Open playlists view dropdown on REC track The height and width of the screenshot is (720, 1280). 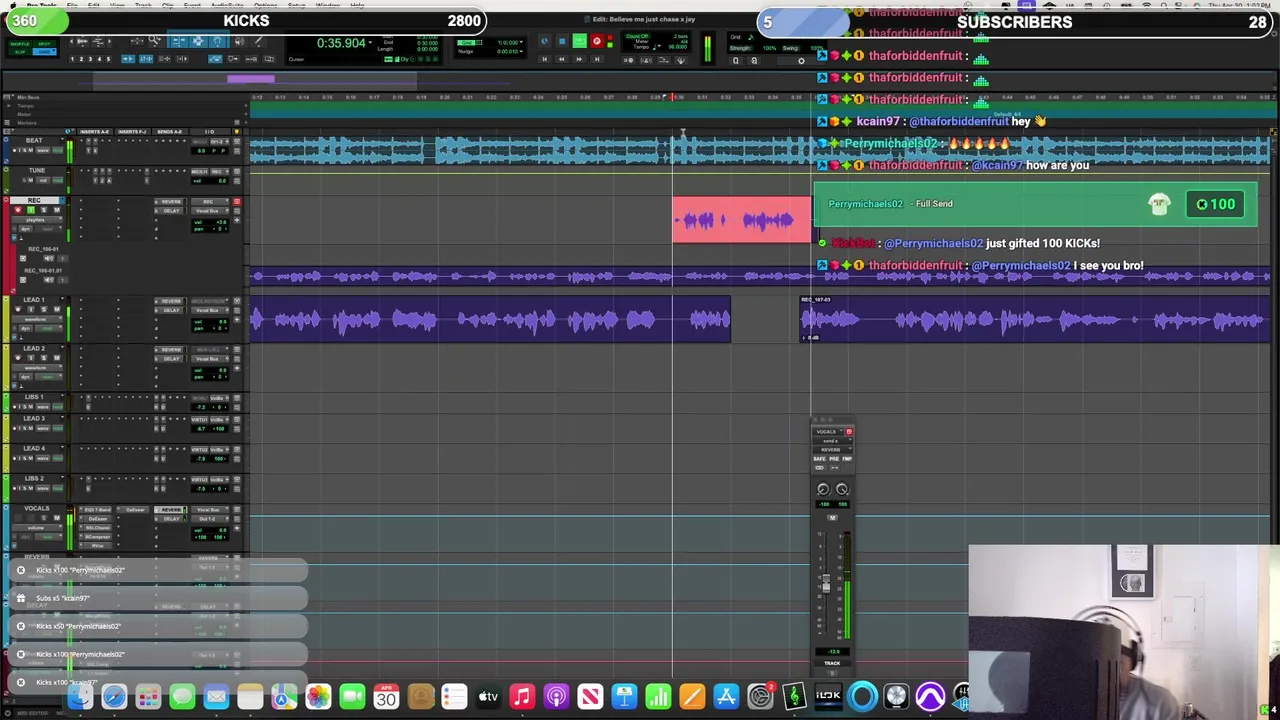point(37,219)
